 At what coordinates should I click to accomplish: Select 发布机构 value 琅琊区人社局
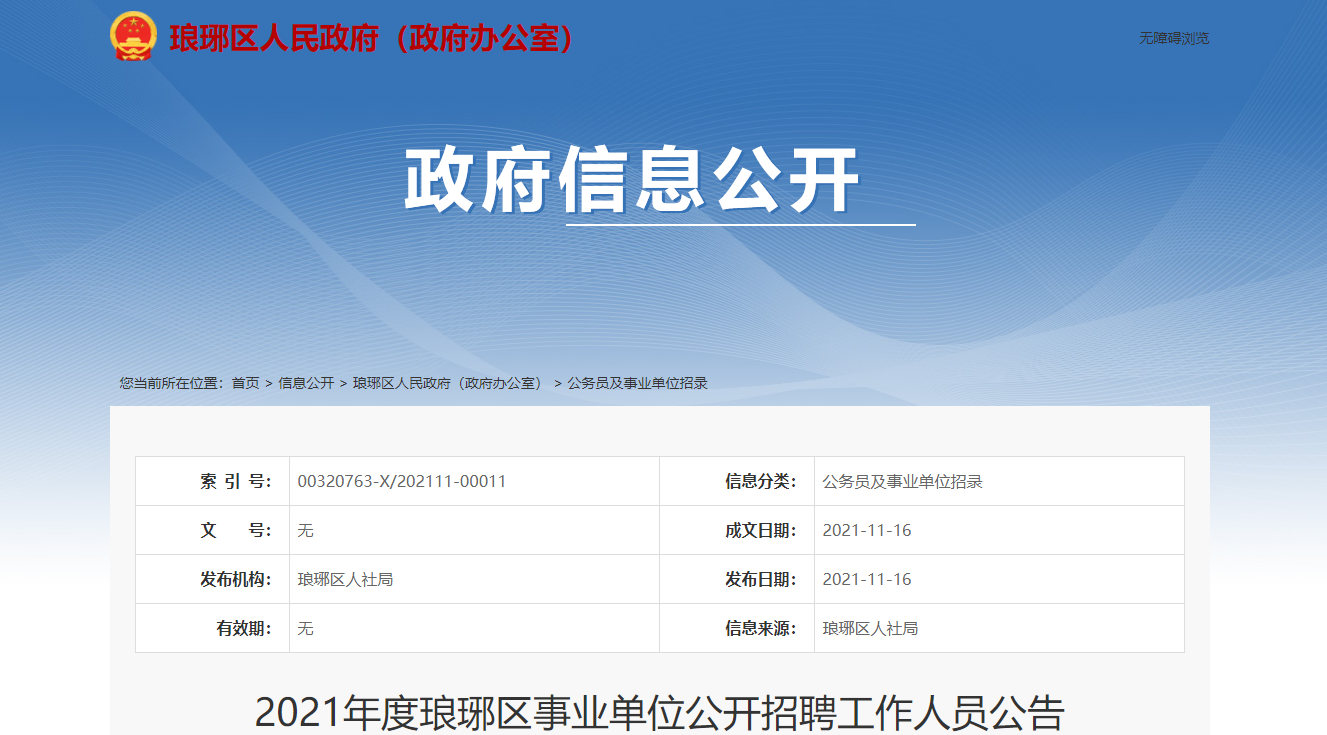[345, 579]
